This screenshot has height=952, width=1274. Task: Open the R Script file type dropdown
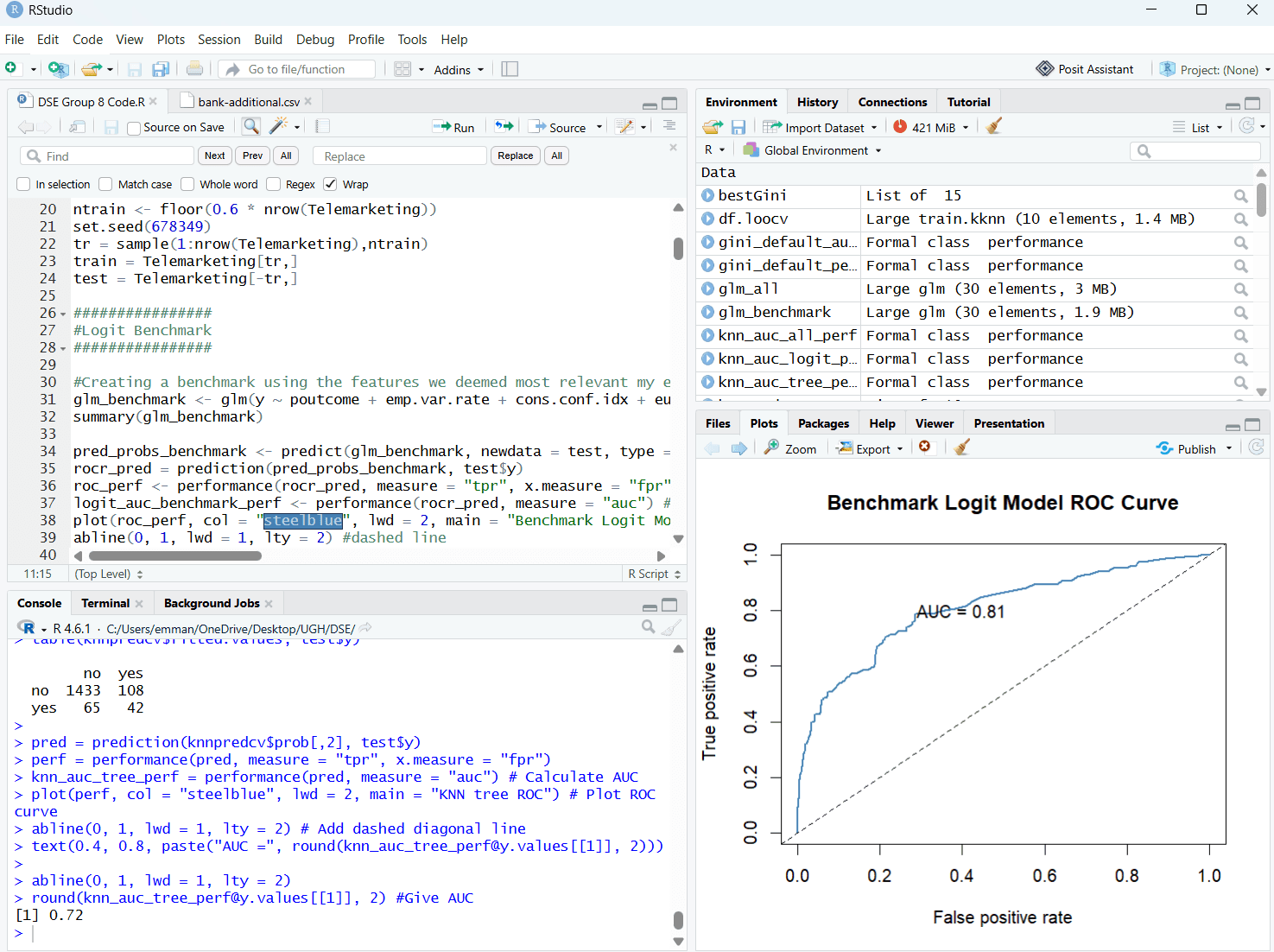654,574
